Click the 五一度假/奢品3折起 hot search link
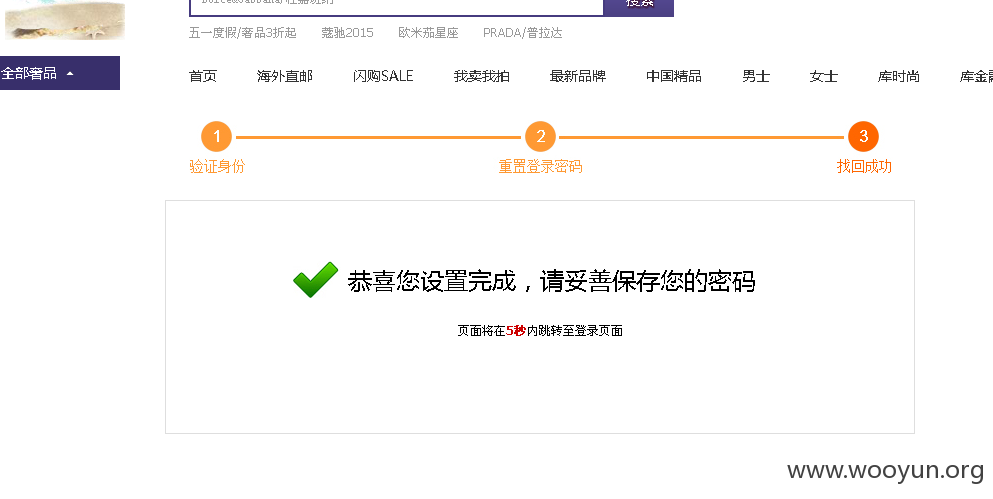This screenshot has height=499, width=993. point(243,33)
